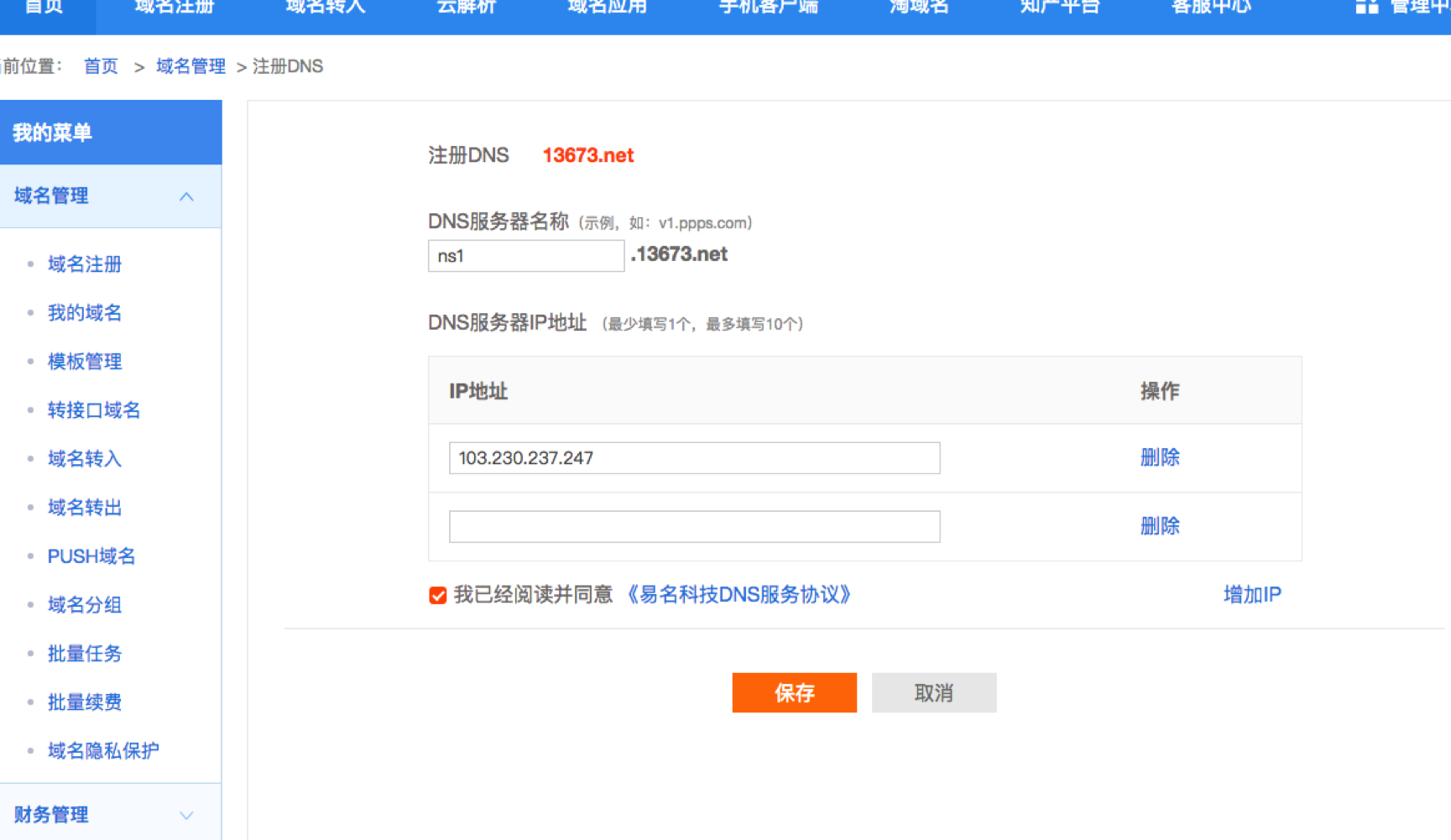1451x840 pixels.
Task: Click the IP field containing 103.230.237.247
Action: coord(694,458)
